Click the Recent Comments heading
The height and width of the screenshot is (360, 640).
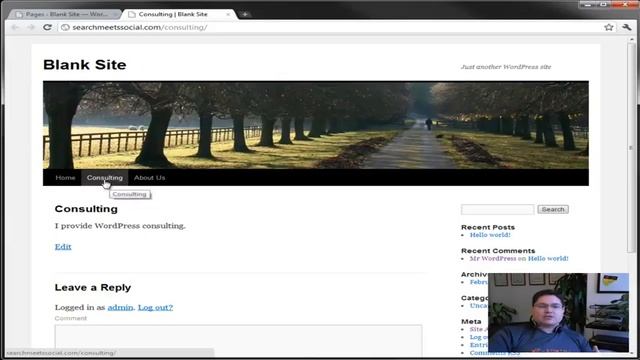(x=498, y=251)
